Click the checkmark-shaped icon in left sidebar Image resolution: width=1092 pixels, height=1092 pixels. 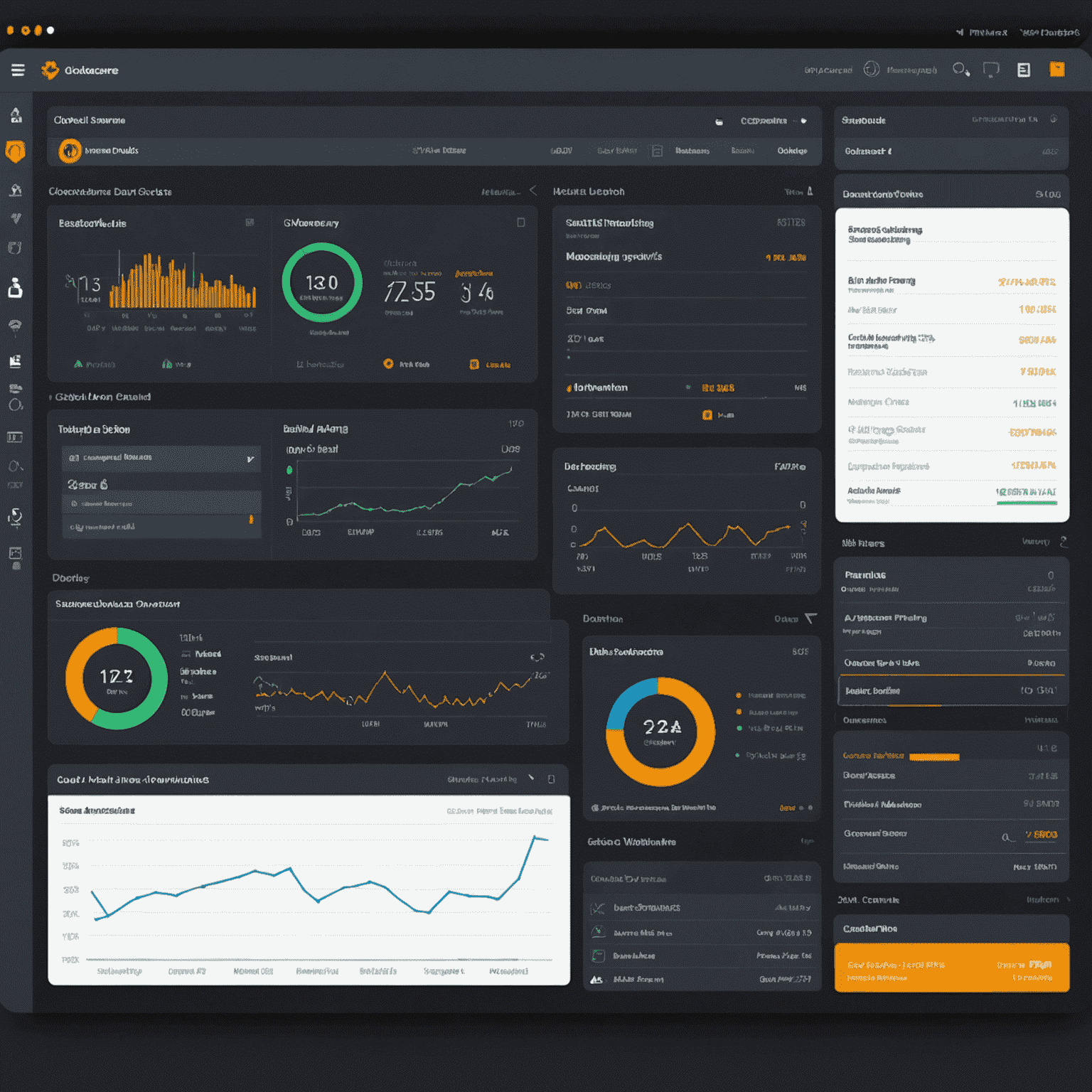pyautogui.click(x=16, y=218)
